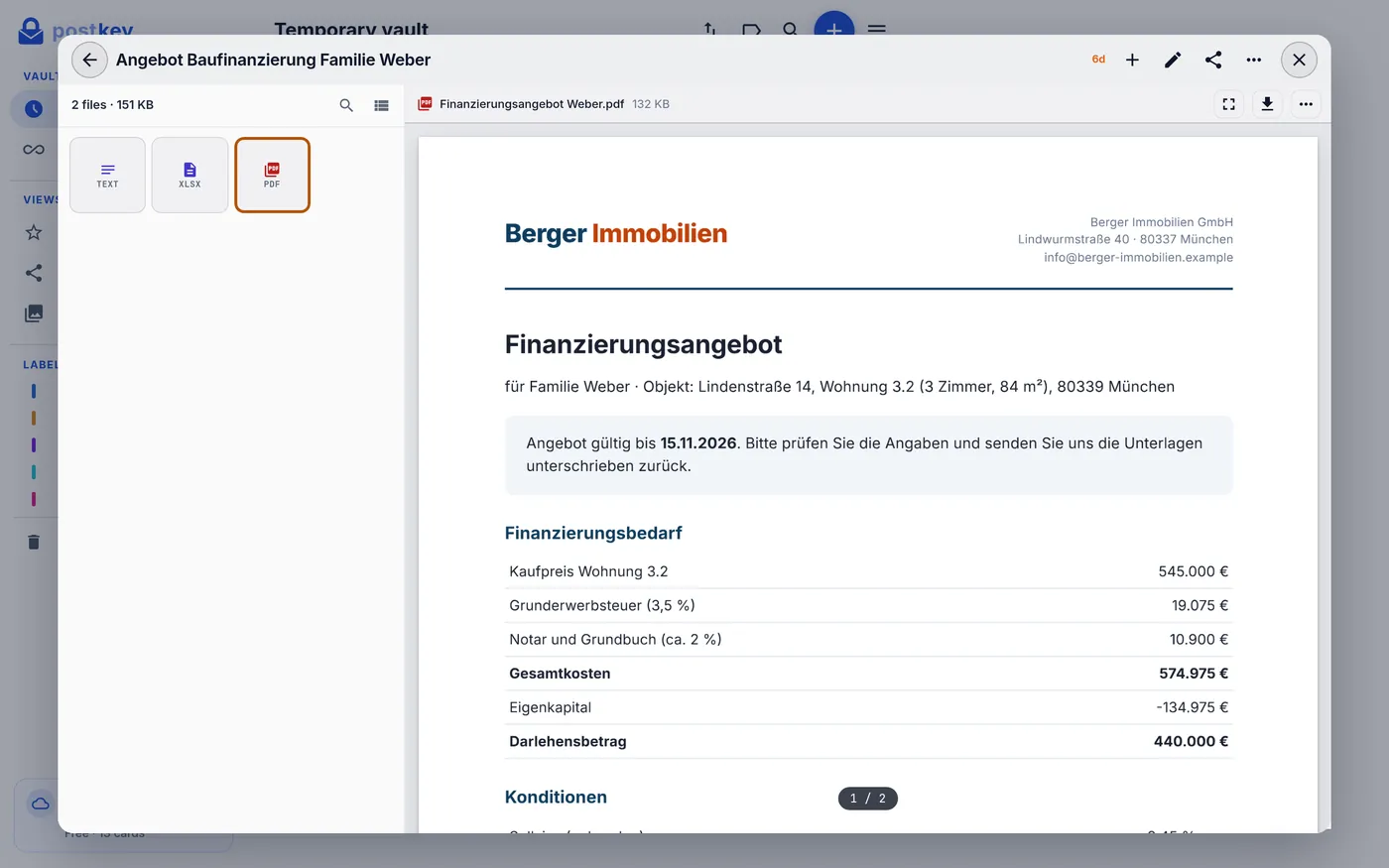Click the Gesamtkosten 574.975 € value
The height and width of the screenshot is (868, 1389).
[1194, 674]
